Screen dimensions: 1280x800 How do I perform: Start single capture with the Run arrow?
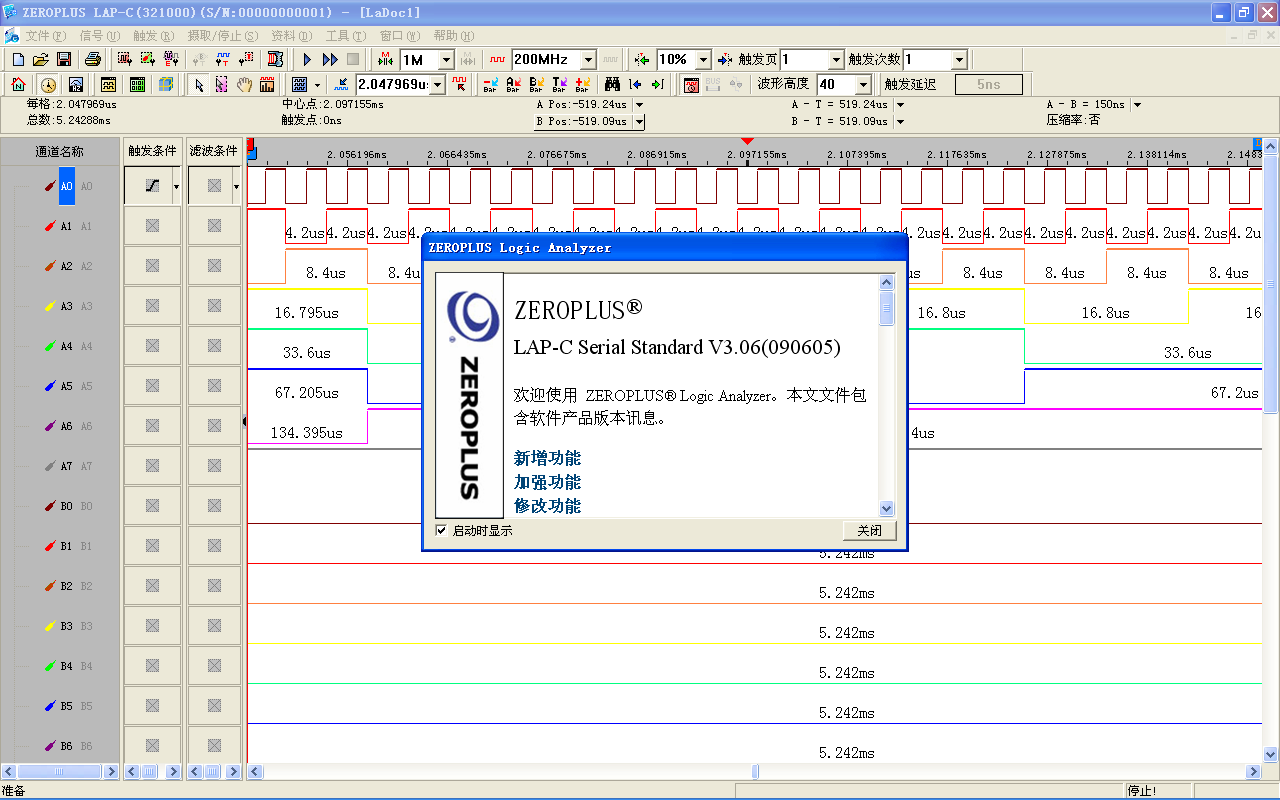tap(307, 60)
